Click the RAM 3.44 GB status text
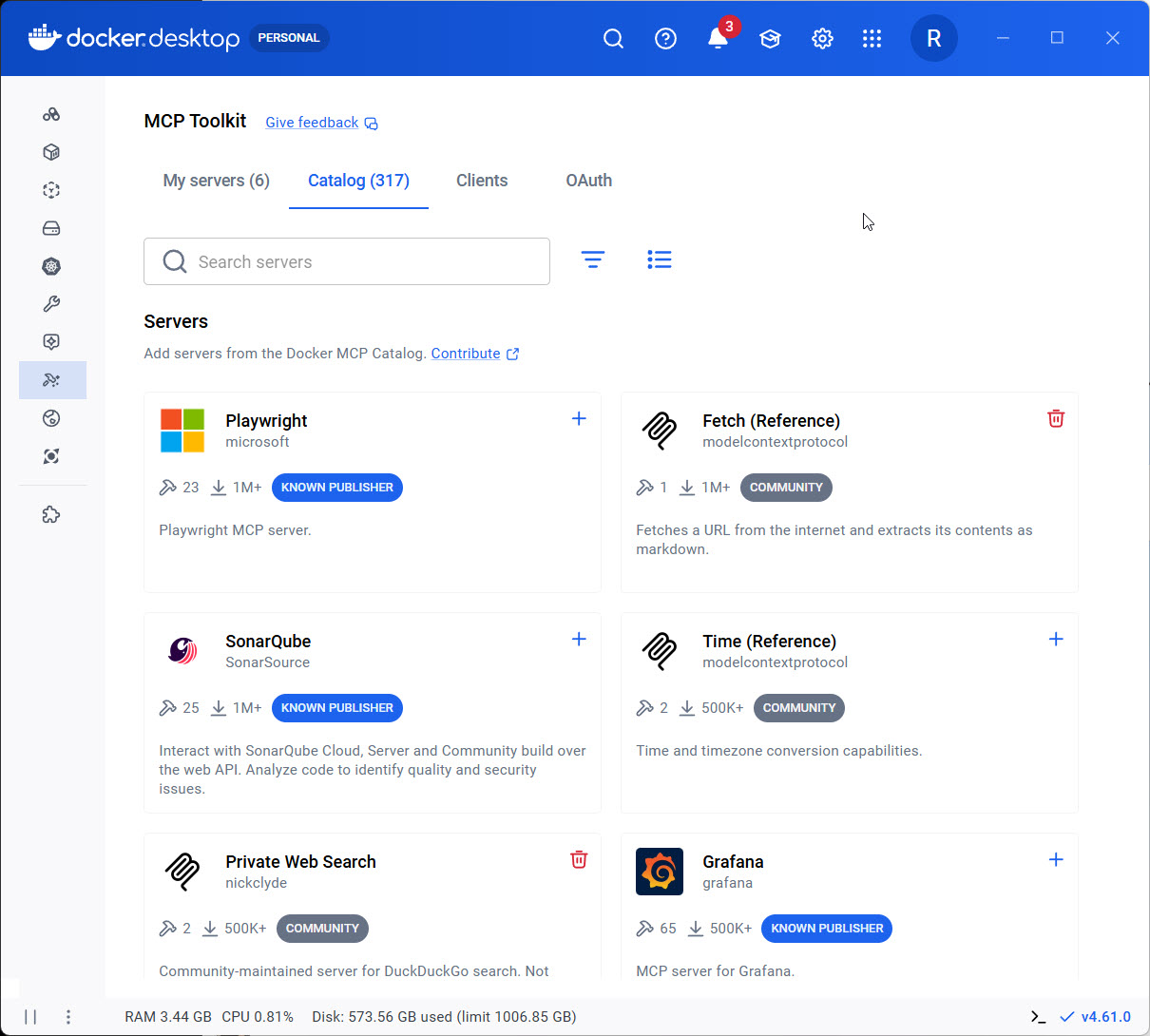This screenshot has width=1150, height=1036. coord(168,1017)
